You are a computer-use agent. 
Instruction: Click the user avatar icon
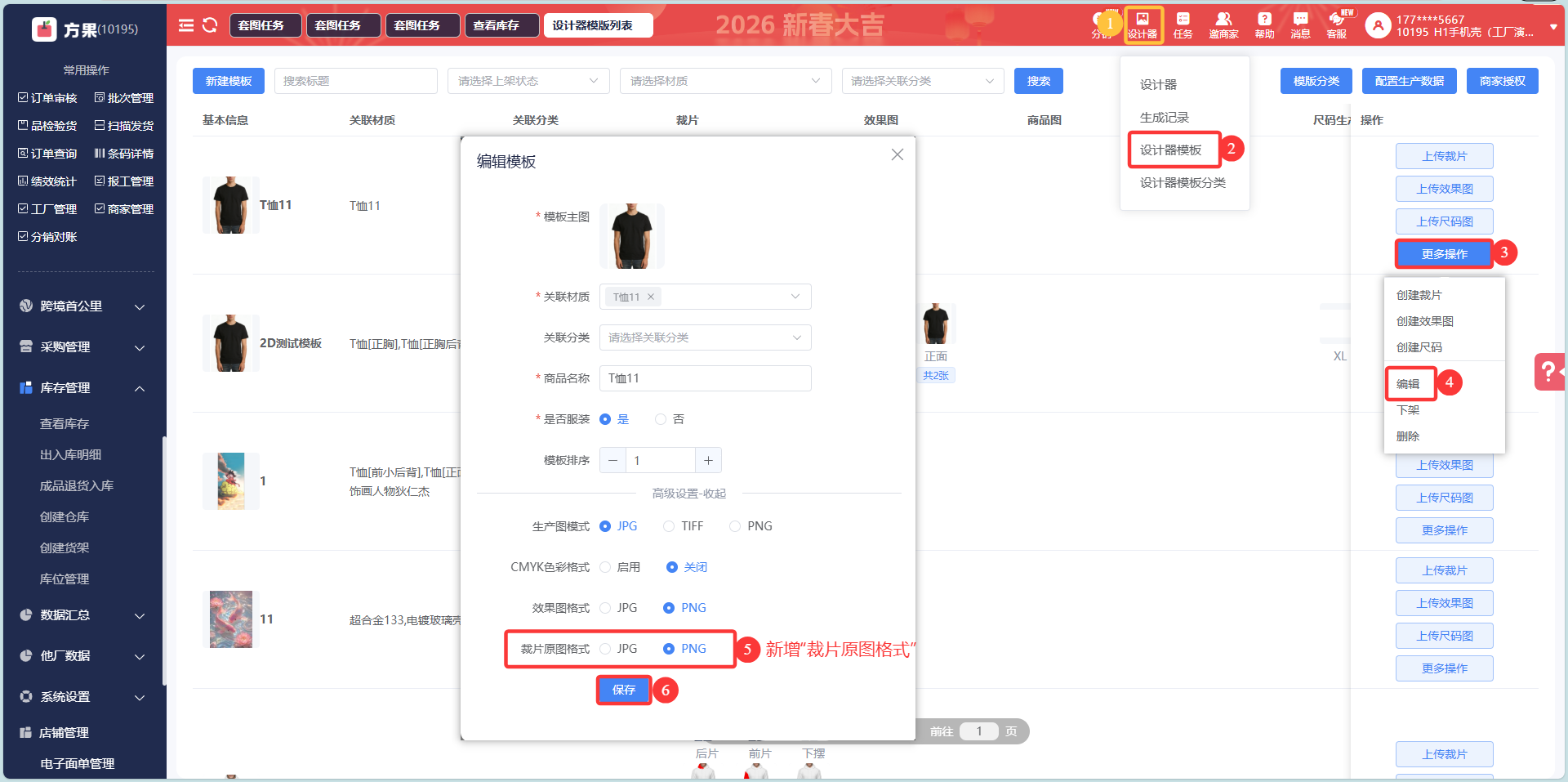pyautogui.click(x=1378, y=25)
